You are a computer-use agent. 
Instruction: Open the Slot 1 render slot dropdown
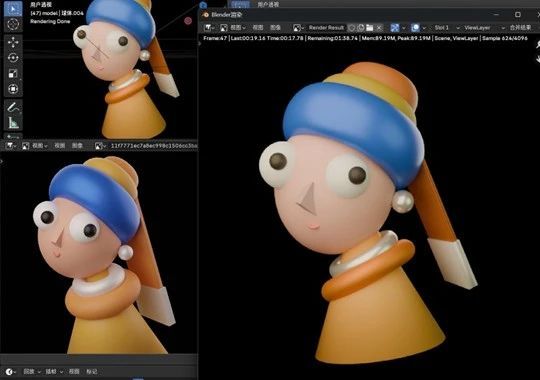[446, 28]
